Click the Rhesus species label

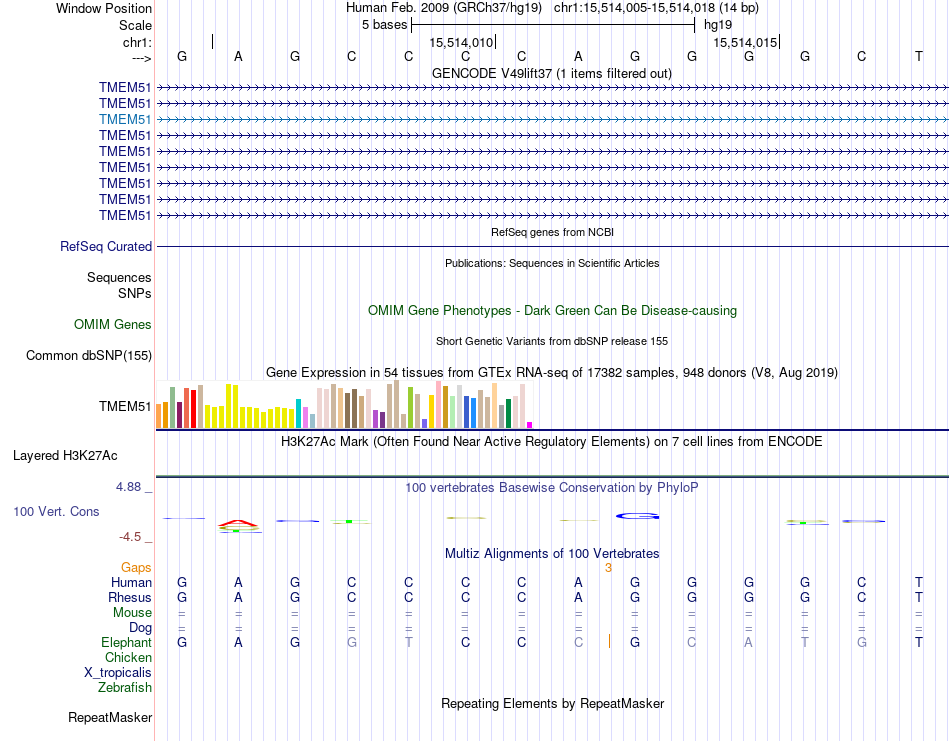(130, 597)
